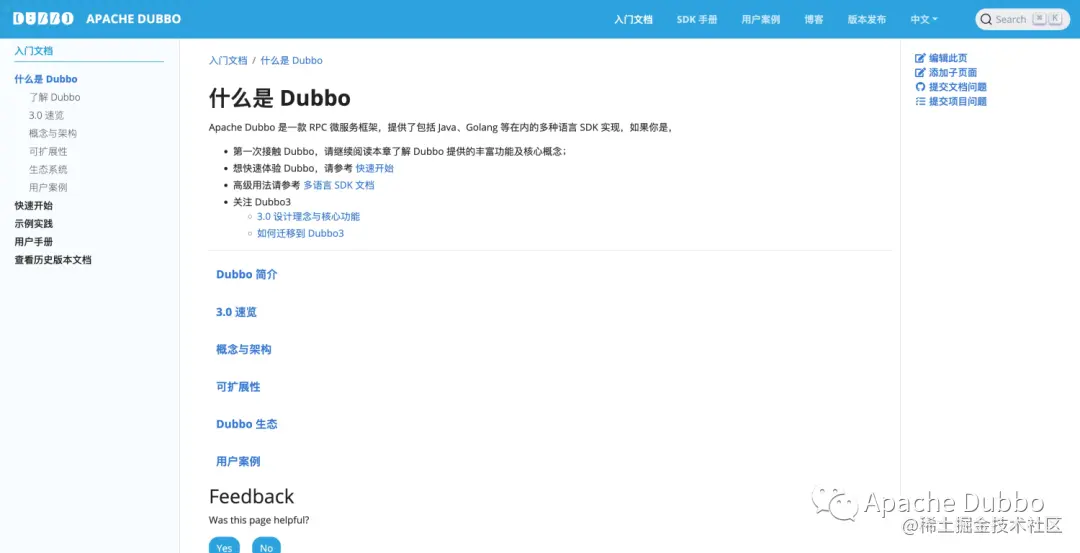
Task: Select 什么是 Dubbo in sidebar
Action: tap(46, 79)
